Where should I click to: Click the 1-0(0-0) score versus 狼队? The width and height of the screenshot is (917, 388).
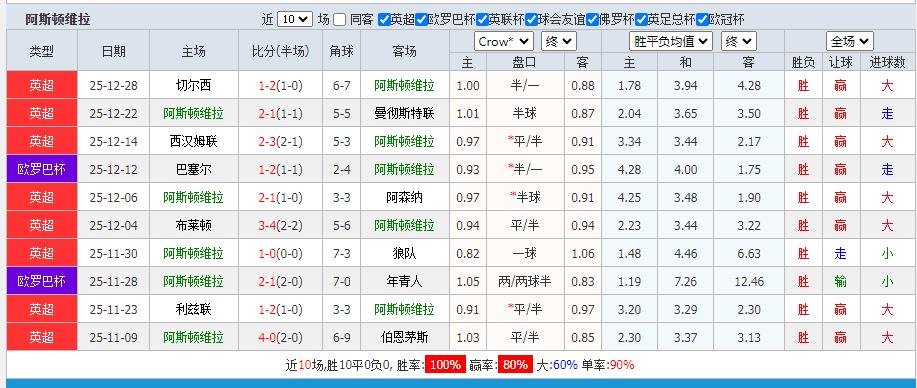click(281, 253)
